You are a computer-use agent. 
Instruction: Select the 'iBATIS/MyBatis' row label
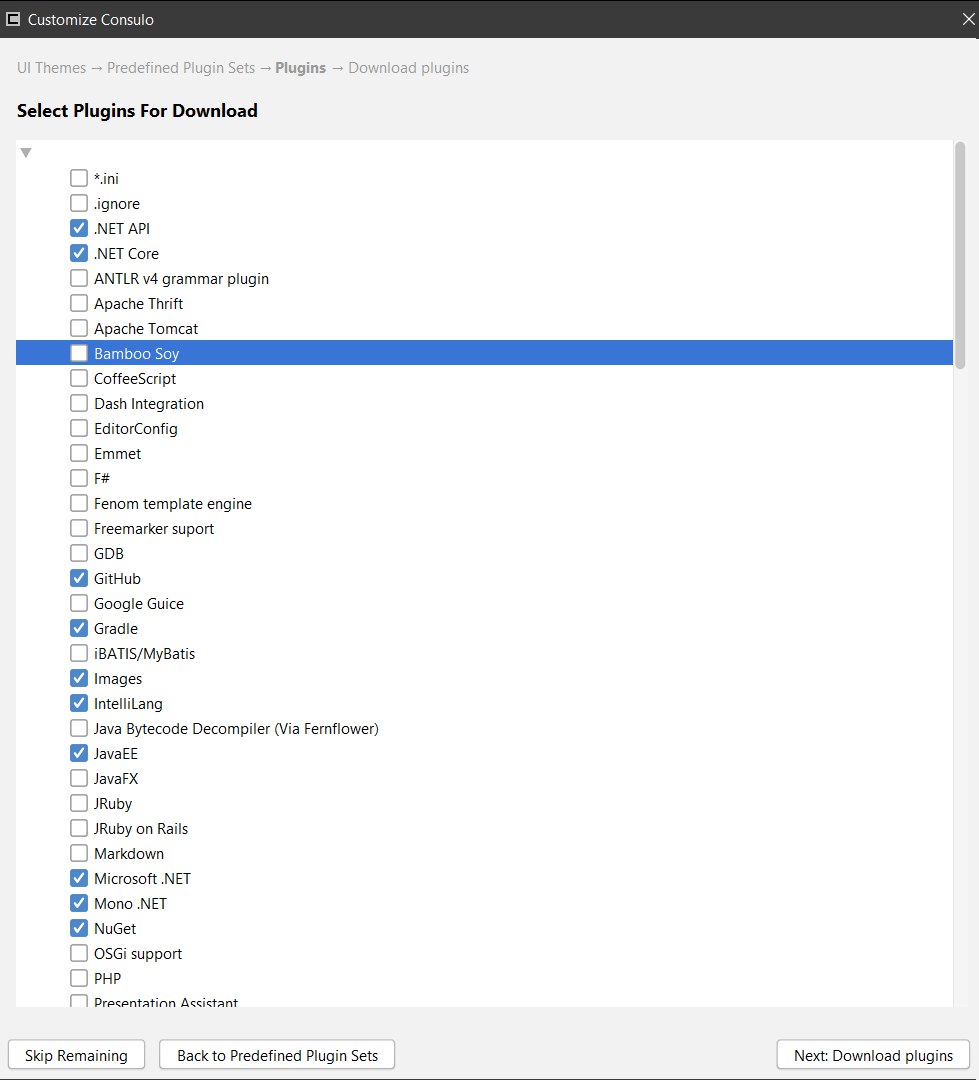pyautogui.click(x=145, y=654)
